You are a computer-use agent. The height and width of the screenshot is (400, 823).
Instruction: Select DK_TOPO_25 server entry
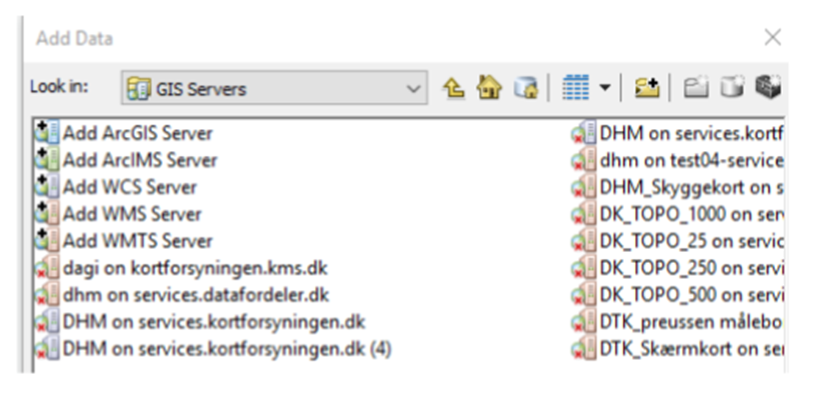(x=677, y=240)
